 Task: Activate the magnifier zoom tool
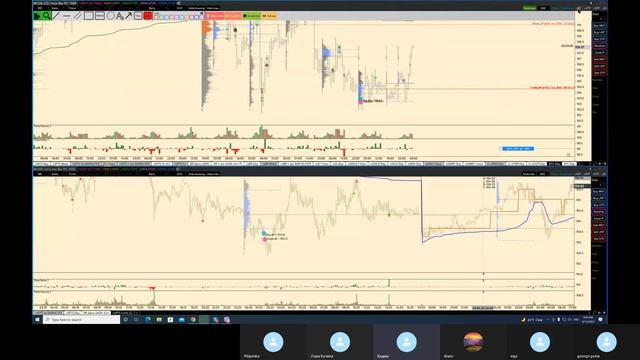pos(47,16)
